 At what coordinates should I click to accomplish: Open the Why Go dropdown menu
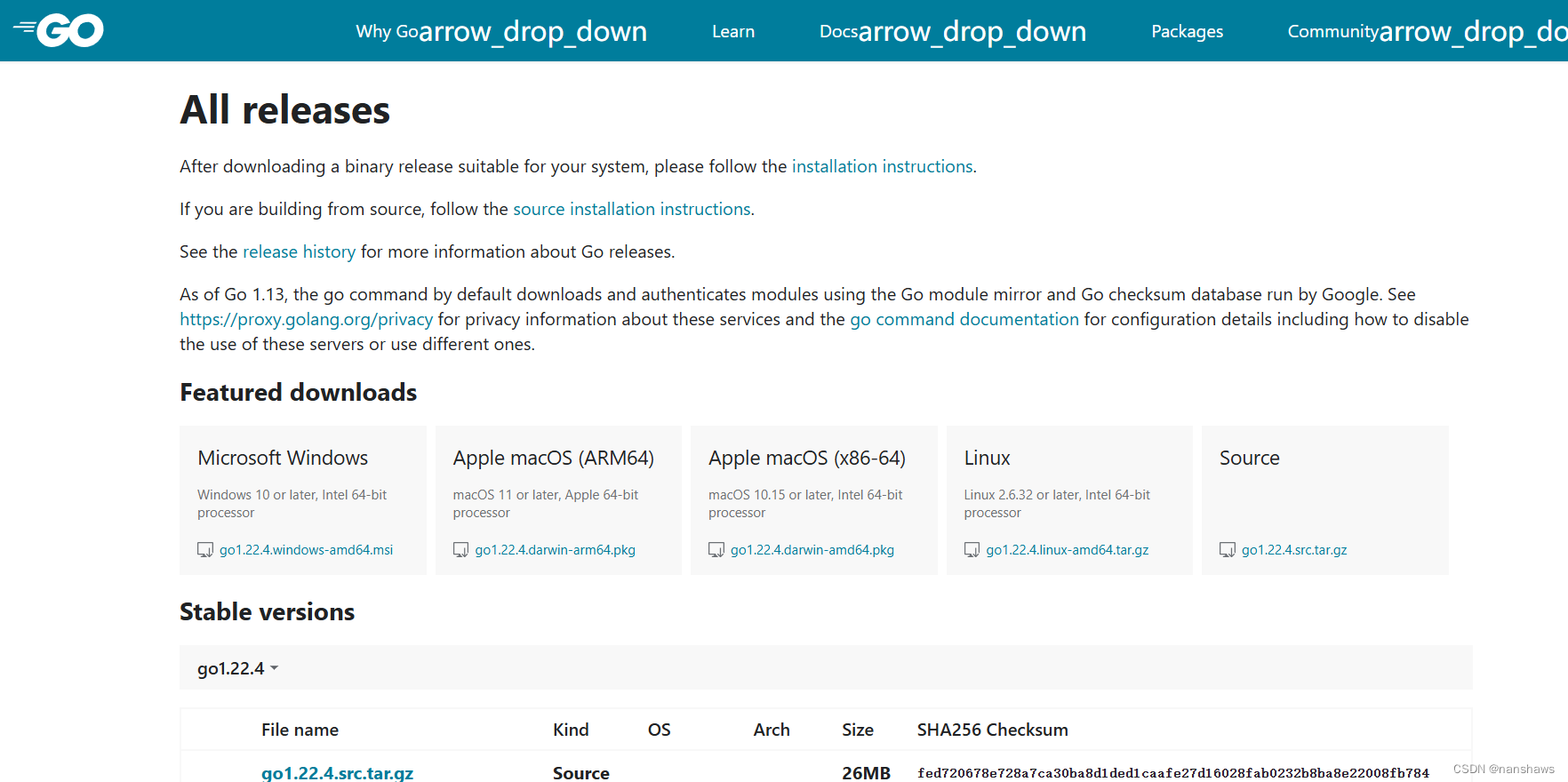[501, 31]
